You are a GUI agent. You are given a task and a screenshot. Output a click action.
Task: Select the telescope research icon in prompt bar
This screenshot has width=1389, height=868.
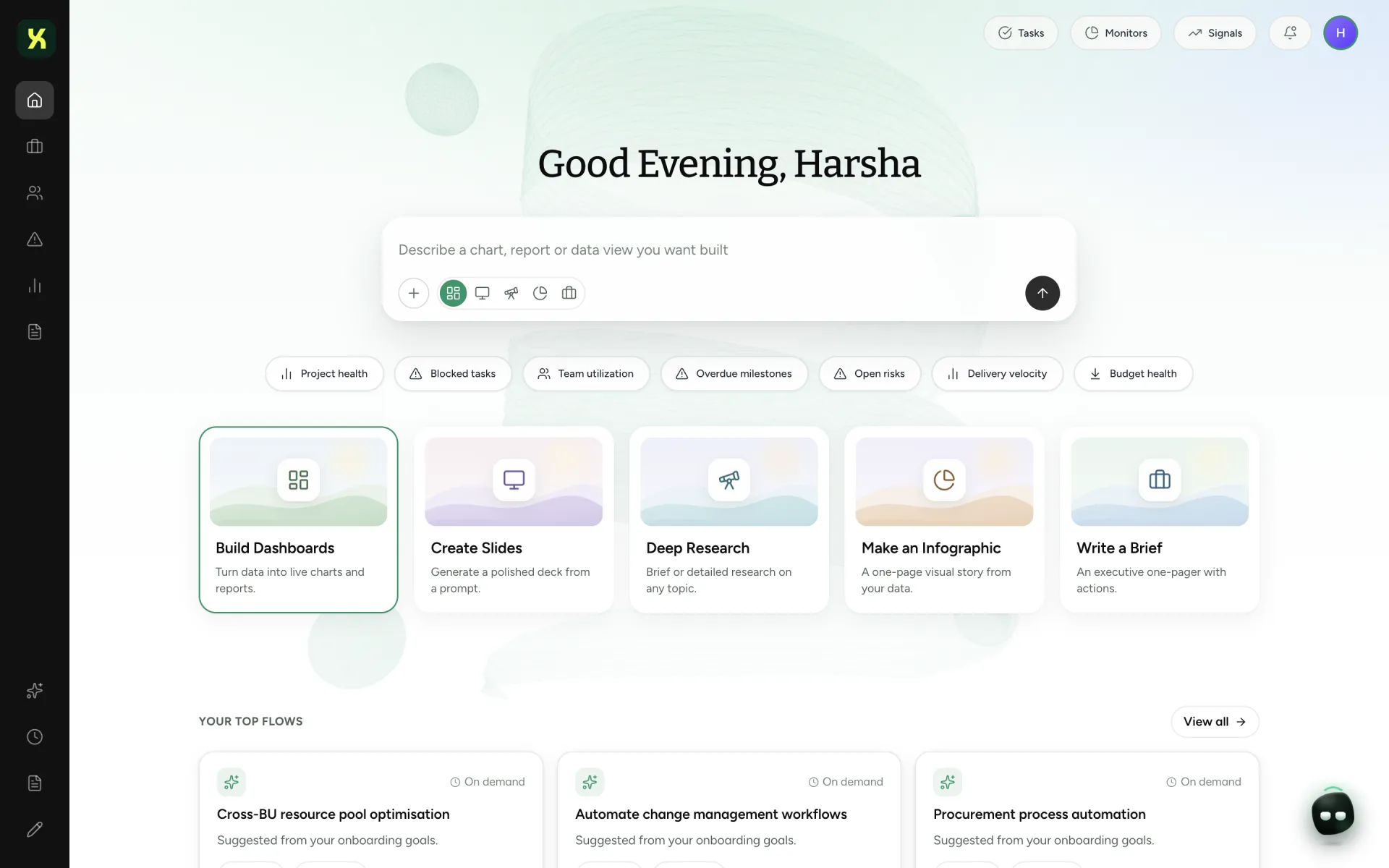511,293
